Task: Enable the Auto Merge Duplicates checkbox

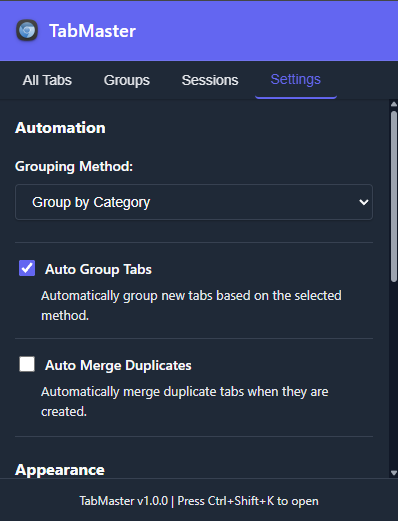Action: click(27, 364)
